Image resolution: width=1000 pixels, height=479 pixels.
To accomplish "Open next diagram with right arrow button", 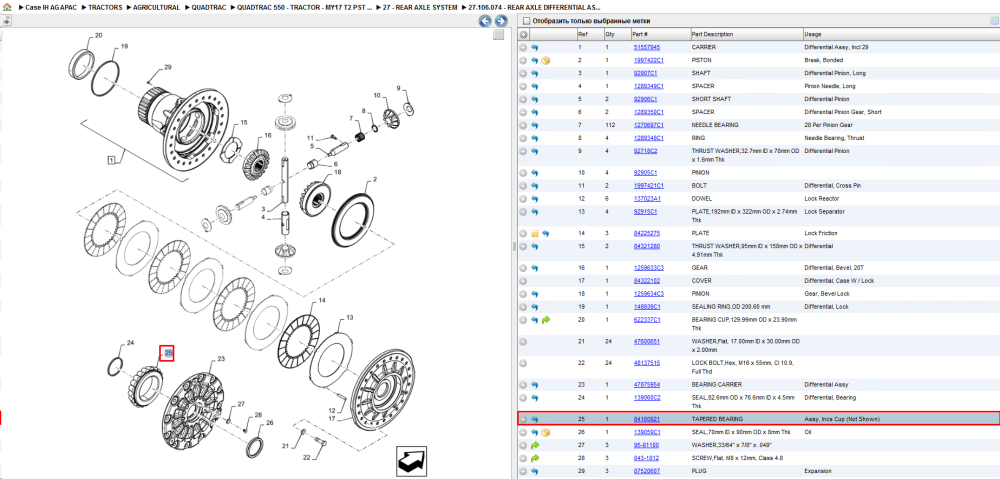I will 501,21.
